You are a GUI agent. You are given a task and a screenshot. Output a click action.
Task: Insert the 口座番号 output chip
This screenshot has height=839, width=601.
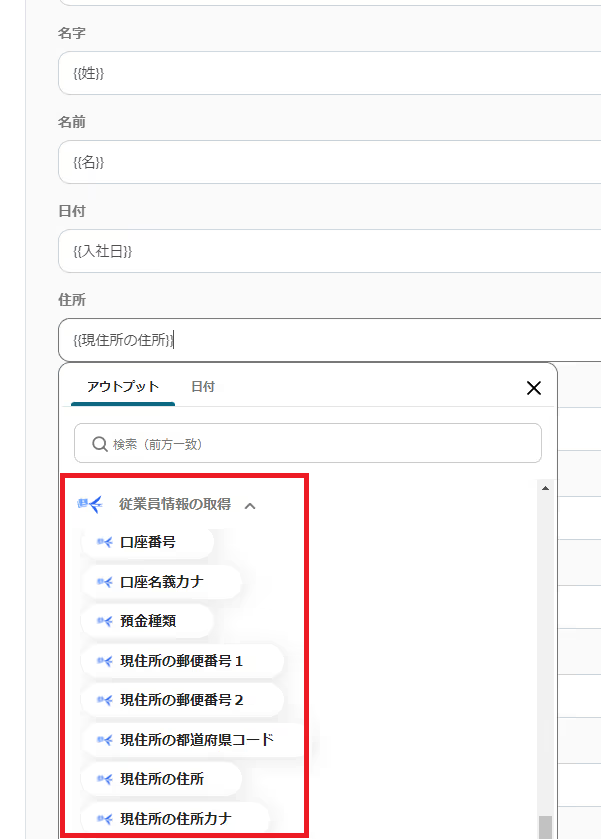pyautogui.click(x=147, y=543)
